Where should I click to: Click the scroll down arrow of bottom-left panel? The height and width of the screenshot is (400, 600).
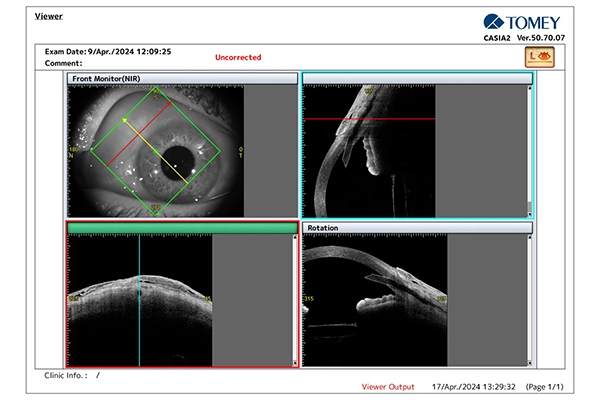click(295, 363)
